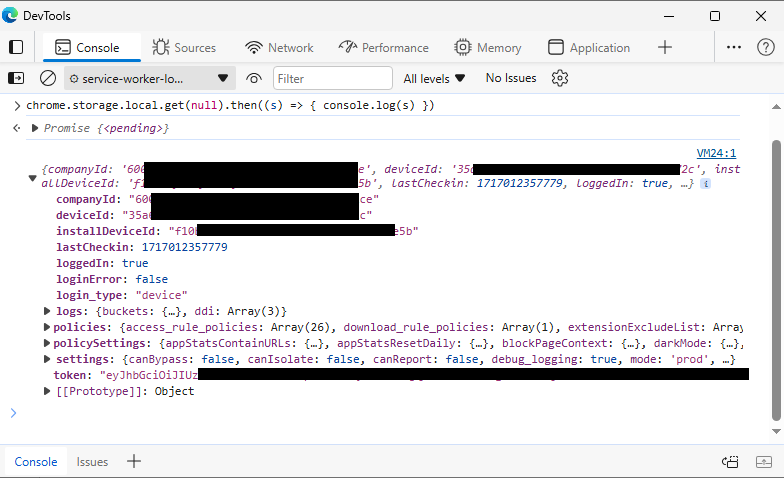Open the VM24:1 source link
The height and width of the screenshot is (478, 784).
(716, 153)
